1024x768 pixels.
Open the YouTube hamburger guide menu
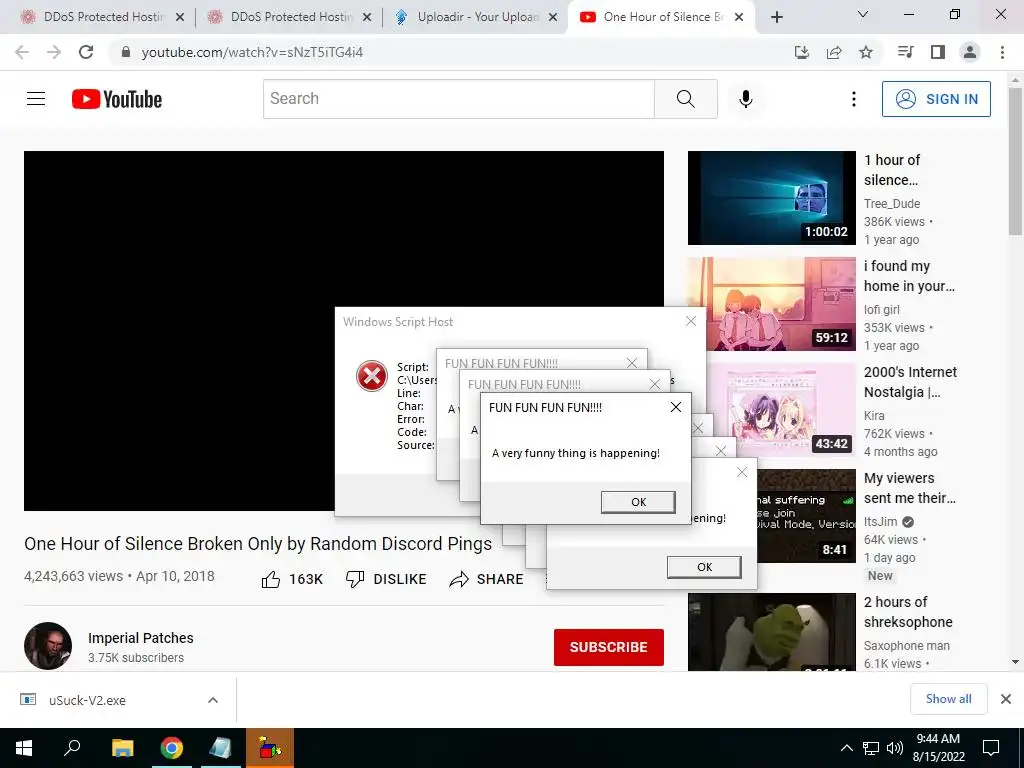click(x=36, y=99)
